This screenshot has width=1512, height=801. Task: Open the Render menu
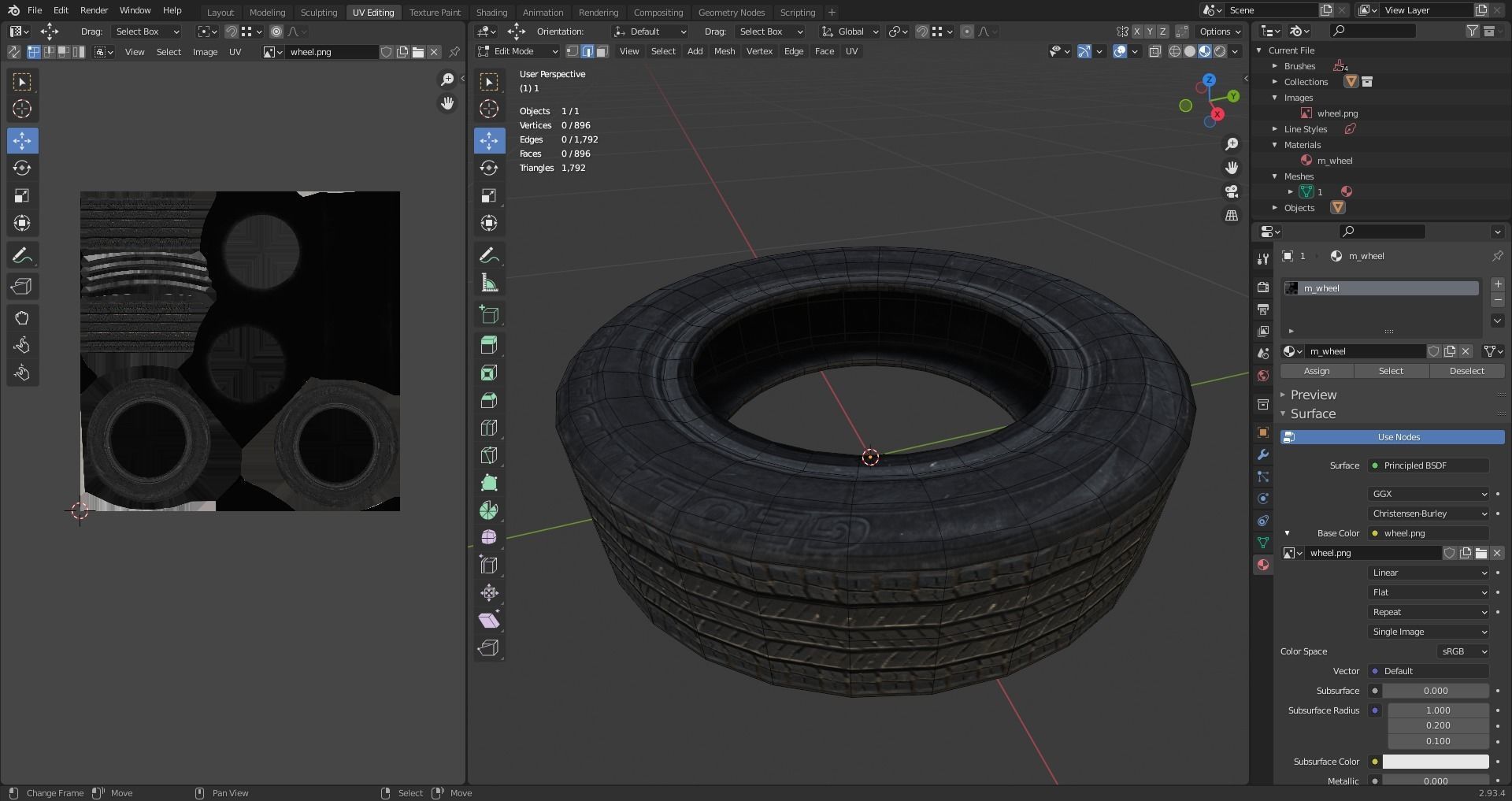click(x=94, y=10)
